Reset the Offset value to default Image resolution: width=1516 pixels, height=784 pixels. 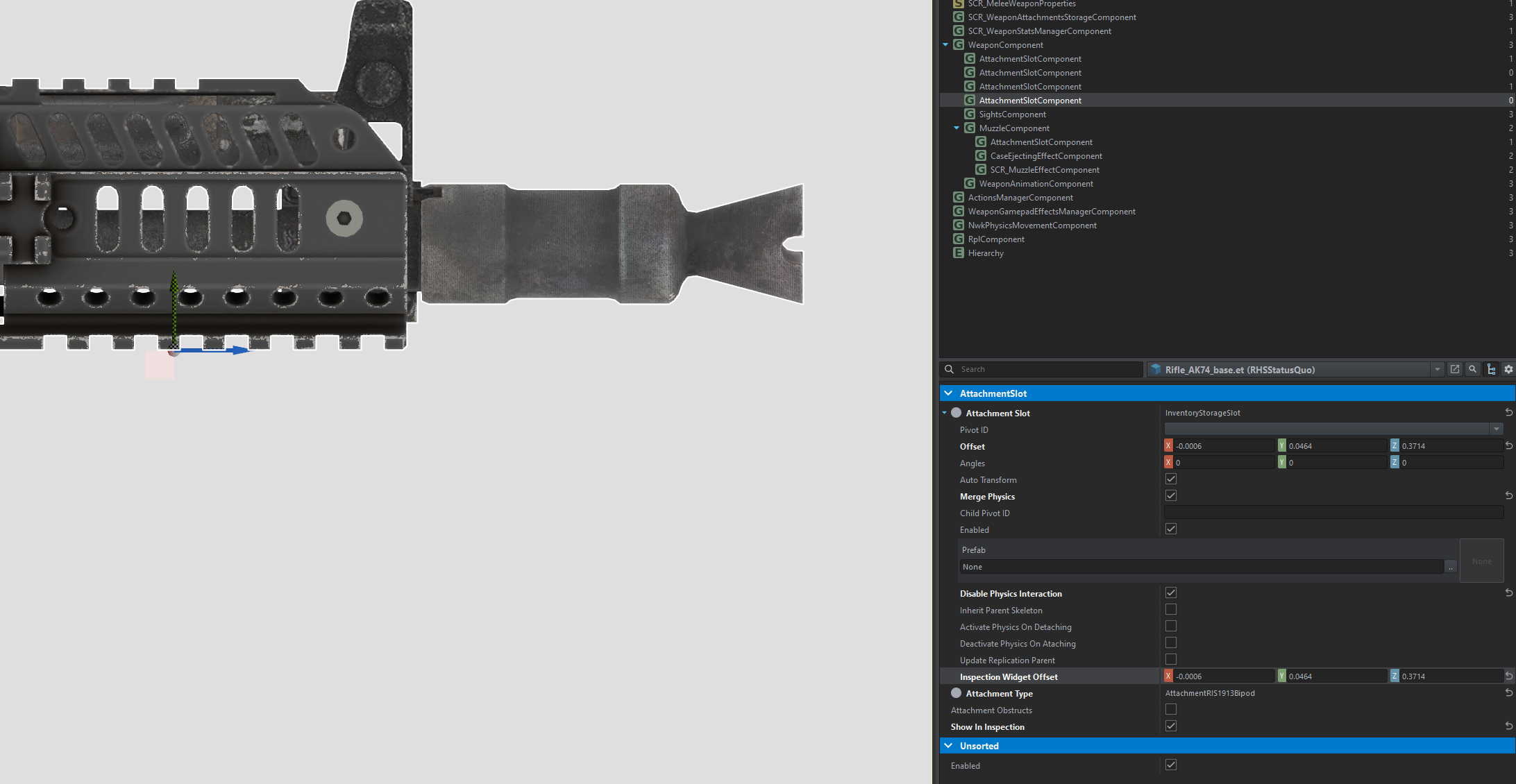1508,446
